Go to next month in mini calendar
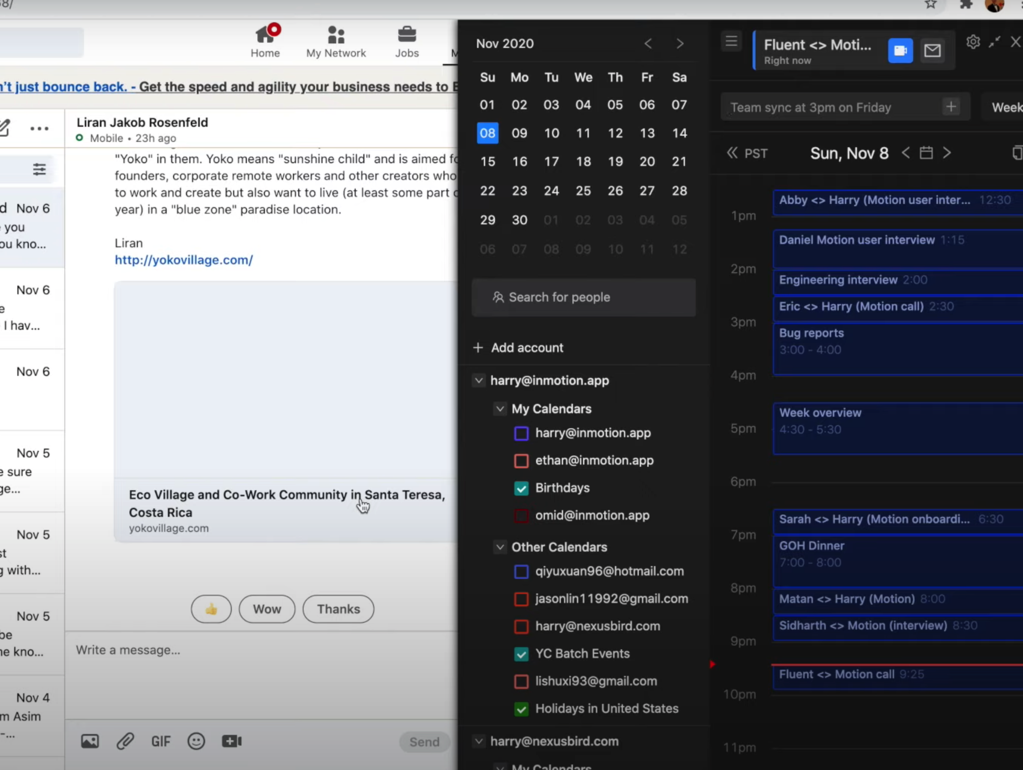 (x=680, y=44)
